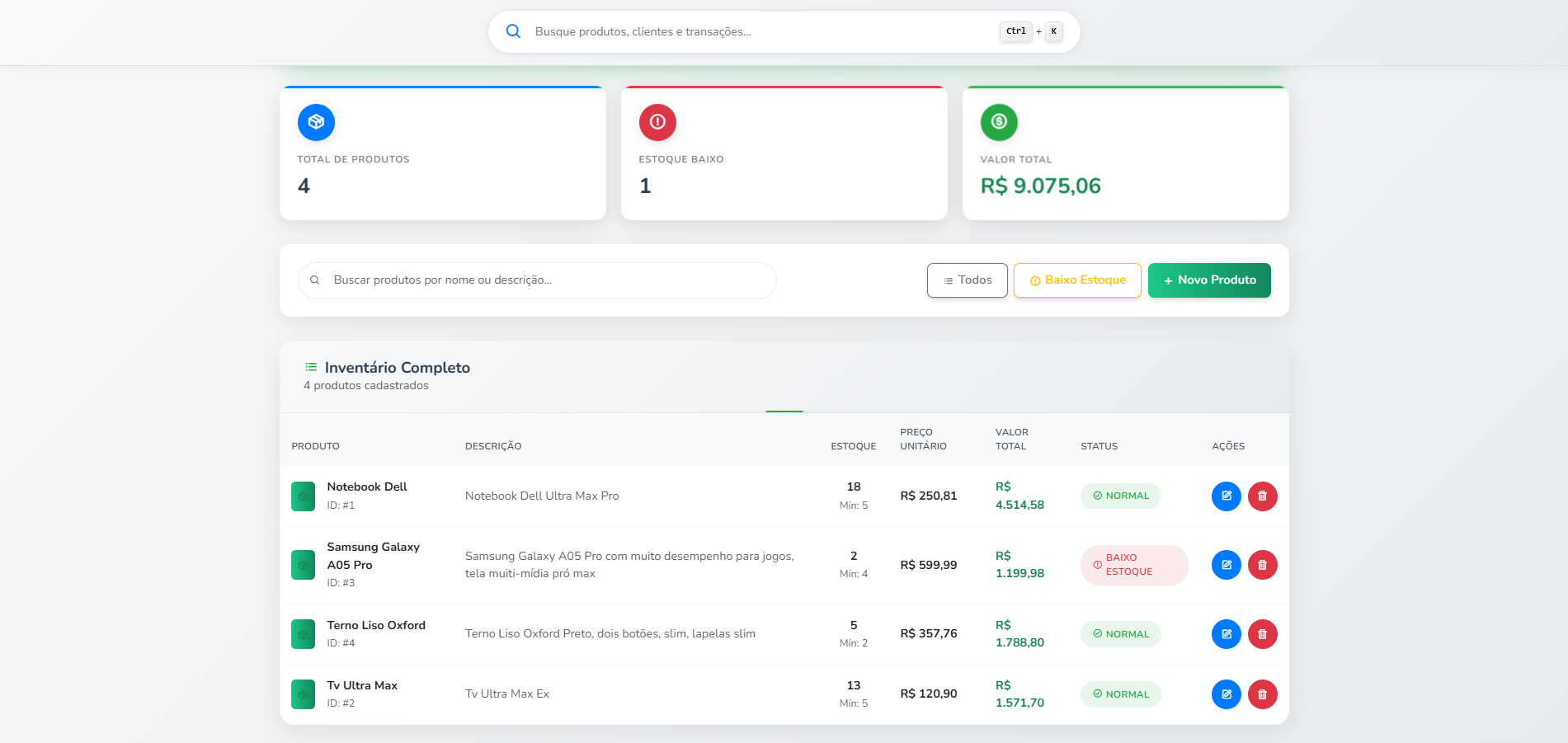Delete the Tv Ultra Max product
The width and height of the screenshot is (1568, 743).
[x=1262, y=694]
